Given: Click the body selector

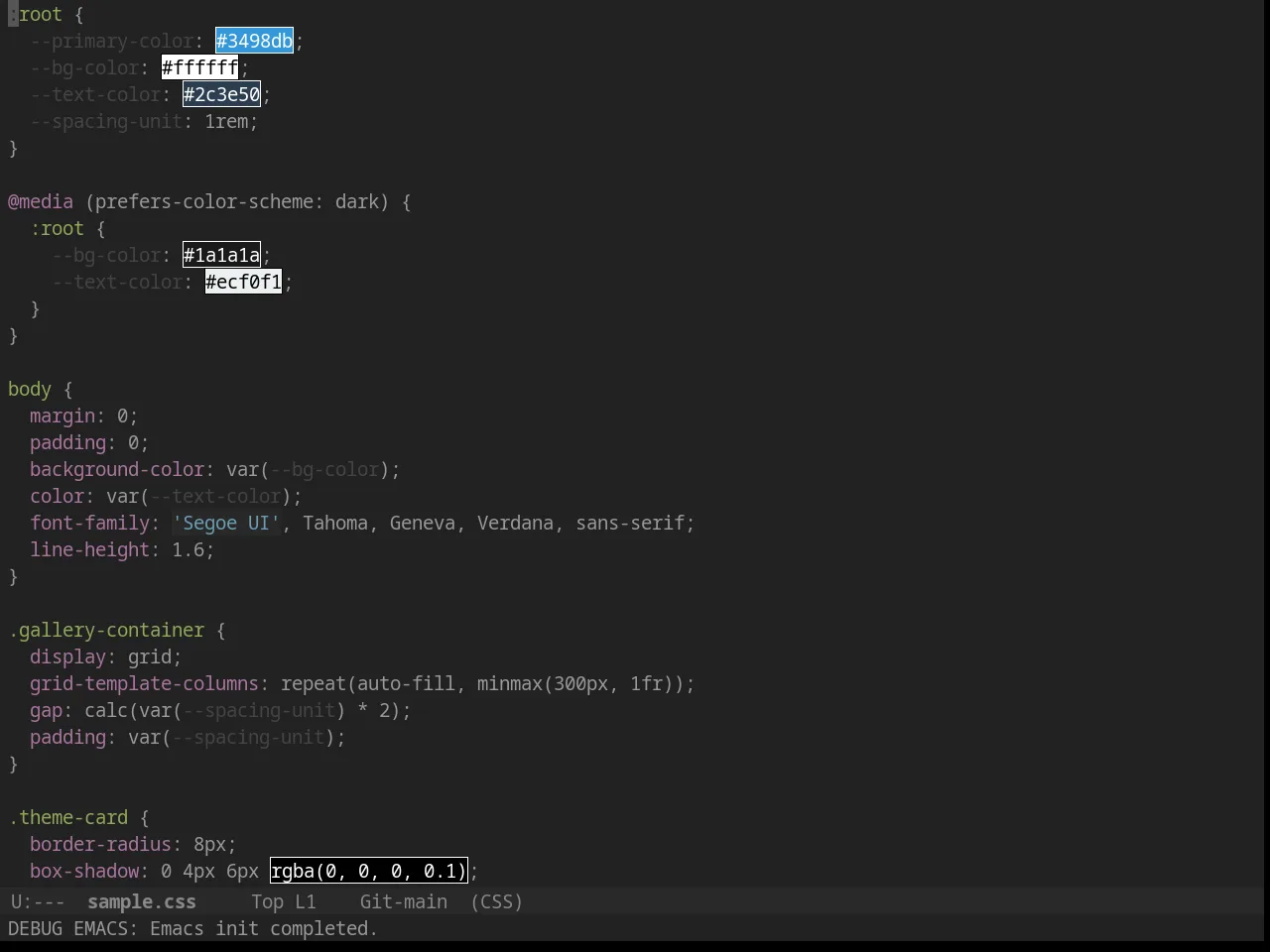Looking at the screenshot, I should coord(30,389).
